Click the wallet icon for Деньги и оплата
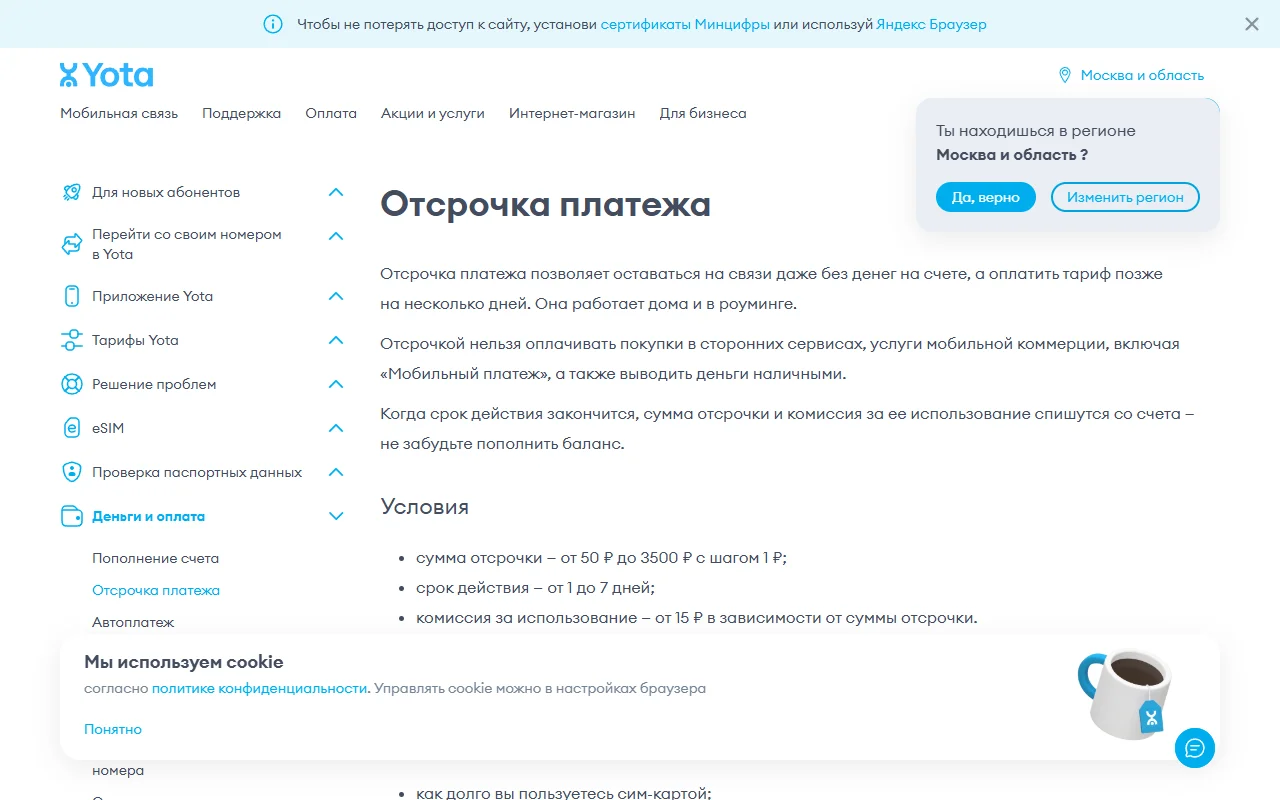The image size is (1280, 800). tap(71, 516)
